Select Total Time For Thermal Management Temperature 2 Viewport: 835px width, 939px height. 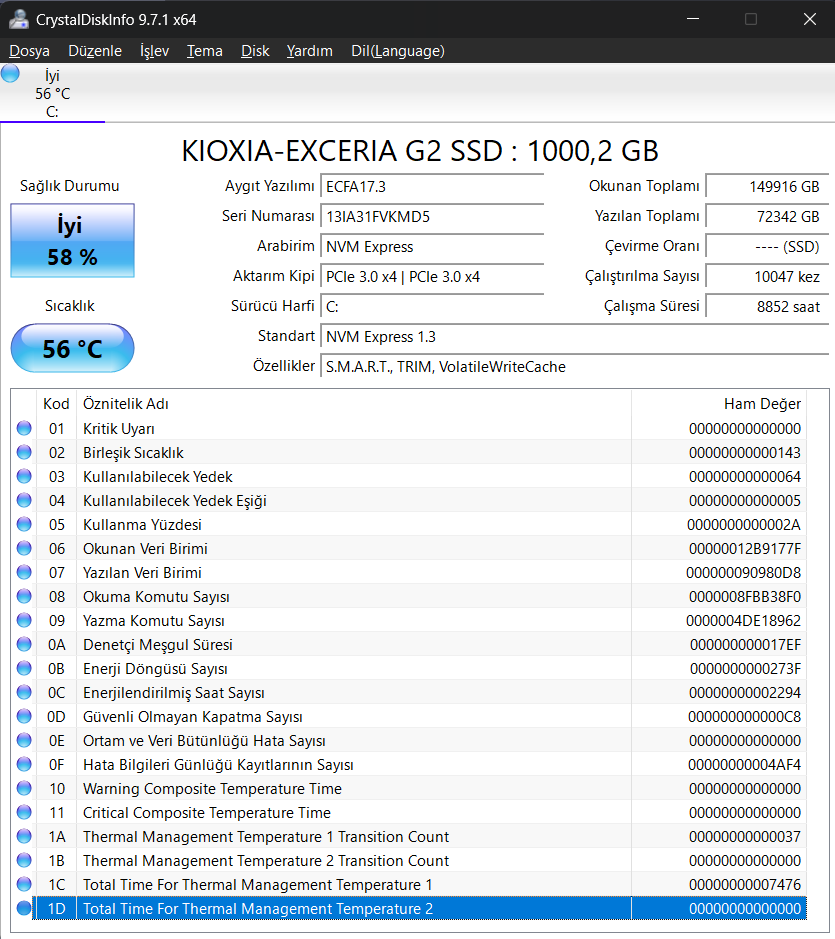(x=258, y=908)
